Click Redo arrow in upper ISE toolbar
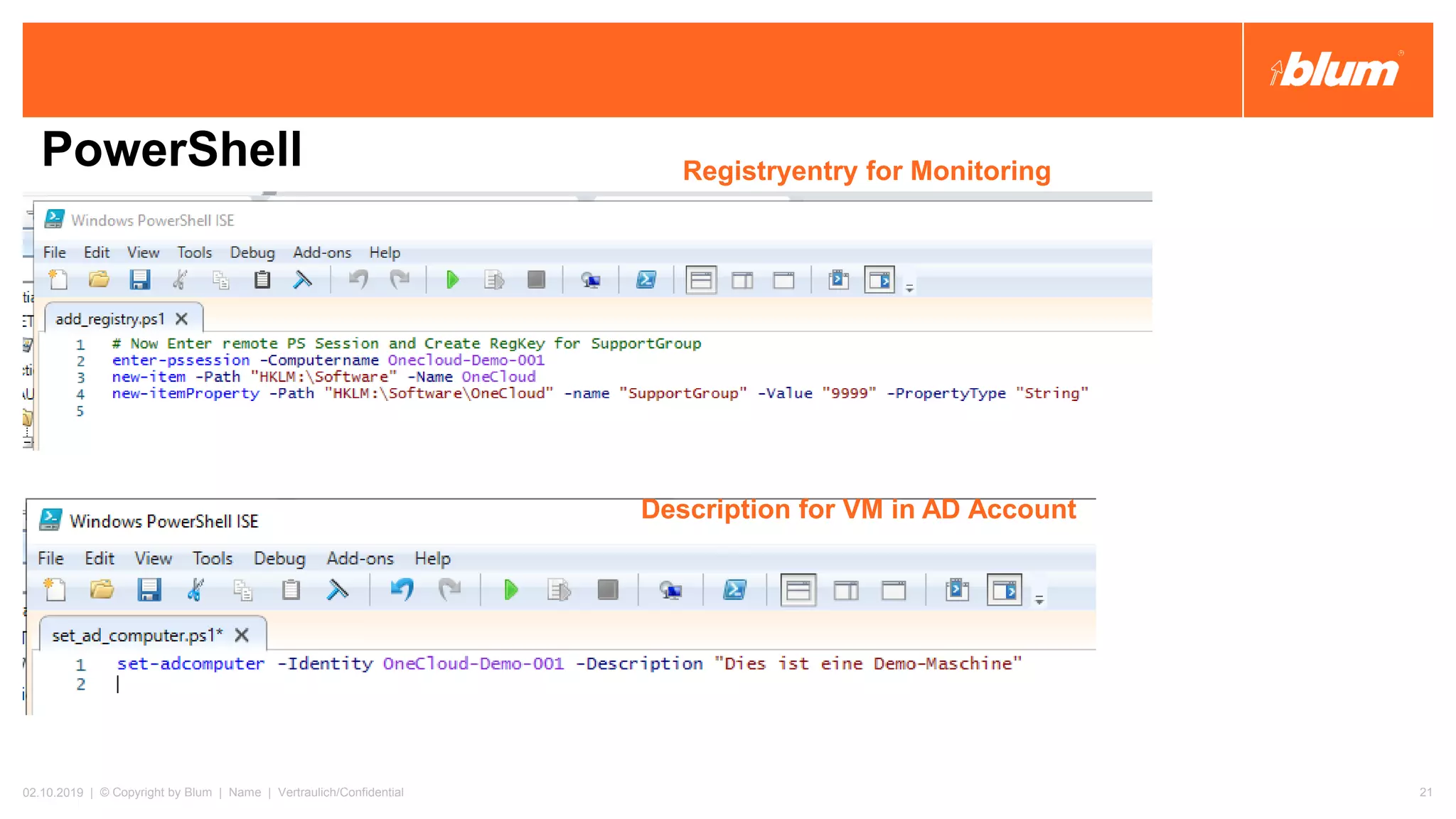1456x819 pixels. pyautogui.click(x=400, y=280)
